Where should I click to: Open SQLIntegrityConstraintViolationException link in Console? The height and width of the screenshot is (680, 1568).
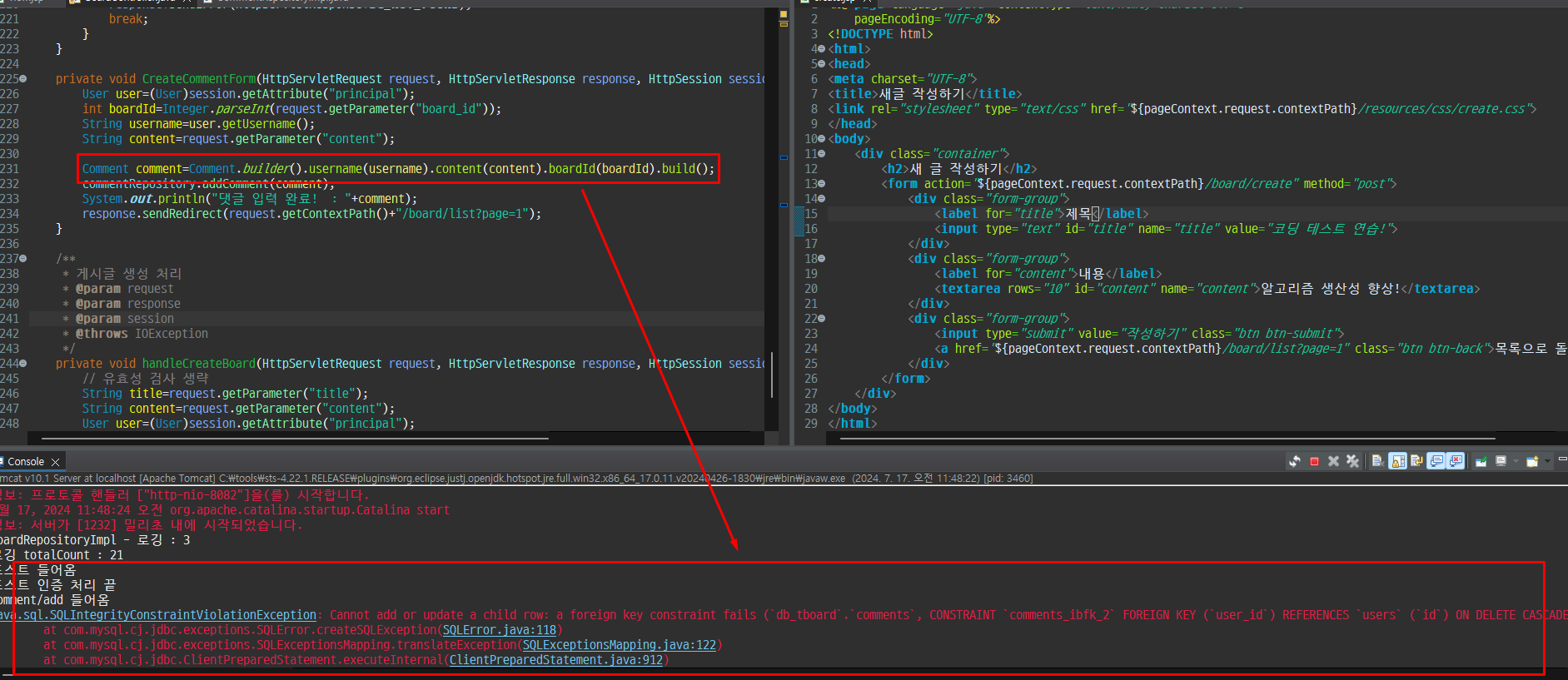click(x=158, y=615)
